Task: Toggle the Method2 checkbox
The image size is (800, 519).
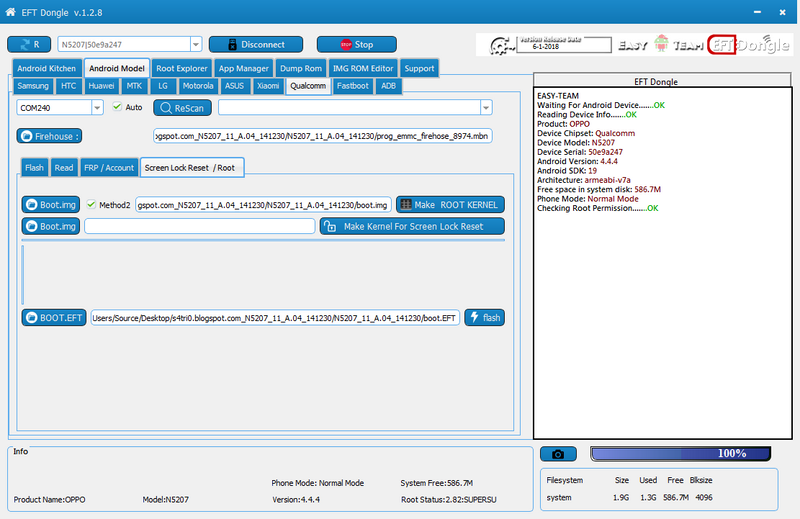Action: pos(91,204)
